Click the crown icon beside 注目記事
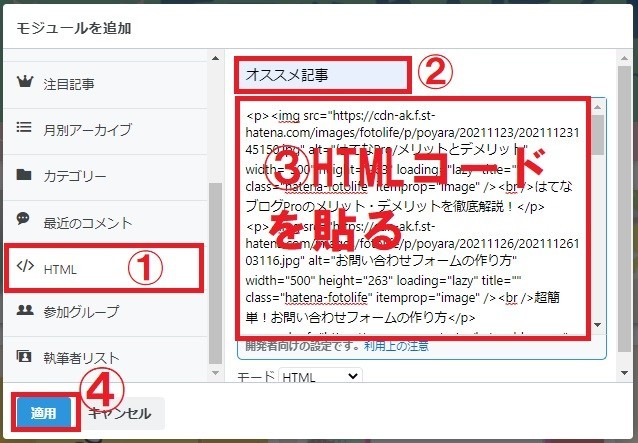 pyautogui.click(x=25, y=81)
